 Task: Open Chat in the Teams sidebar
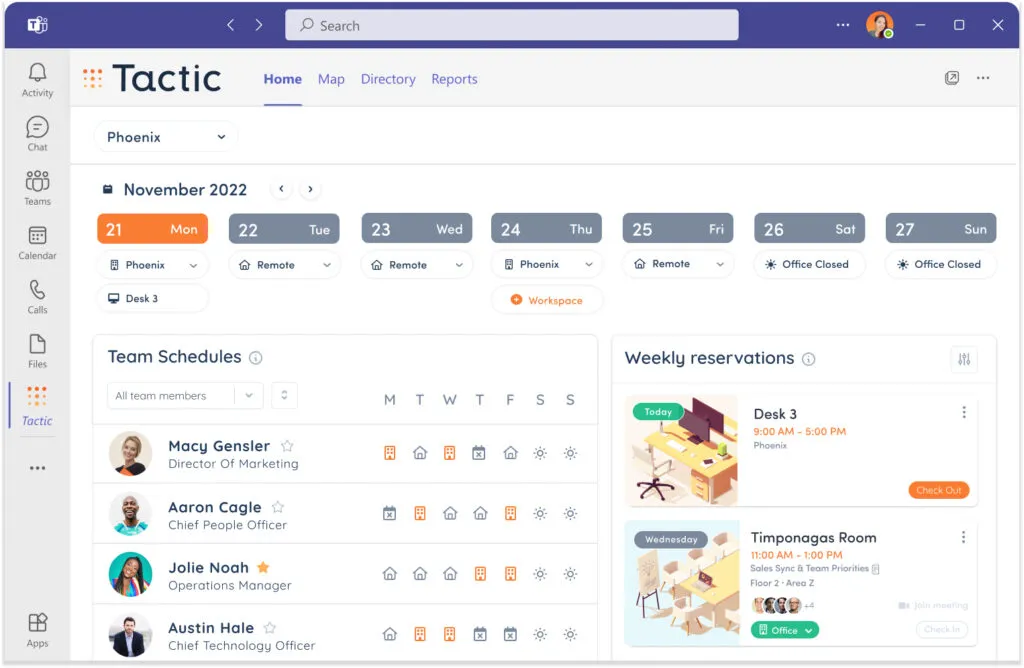tap(37, 134)
